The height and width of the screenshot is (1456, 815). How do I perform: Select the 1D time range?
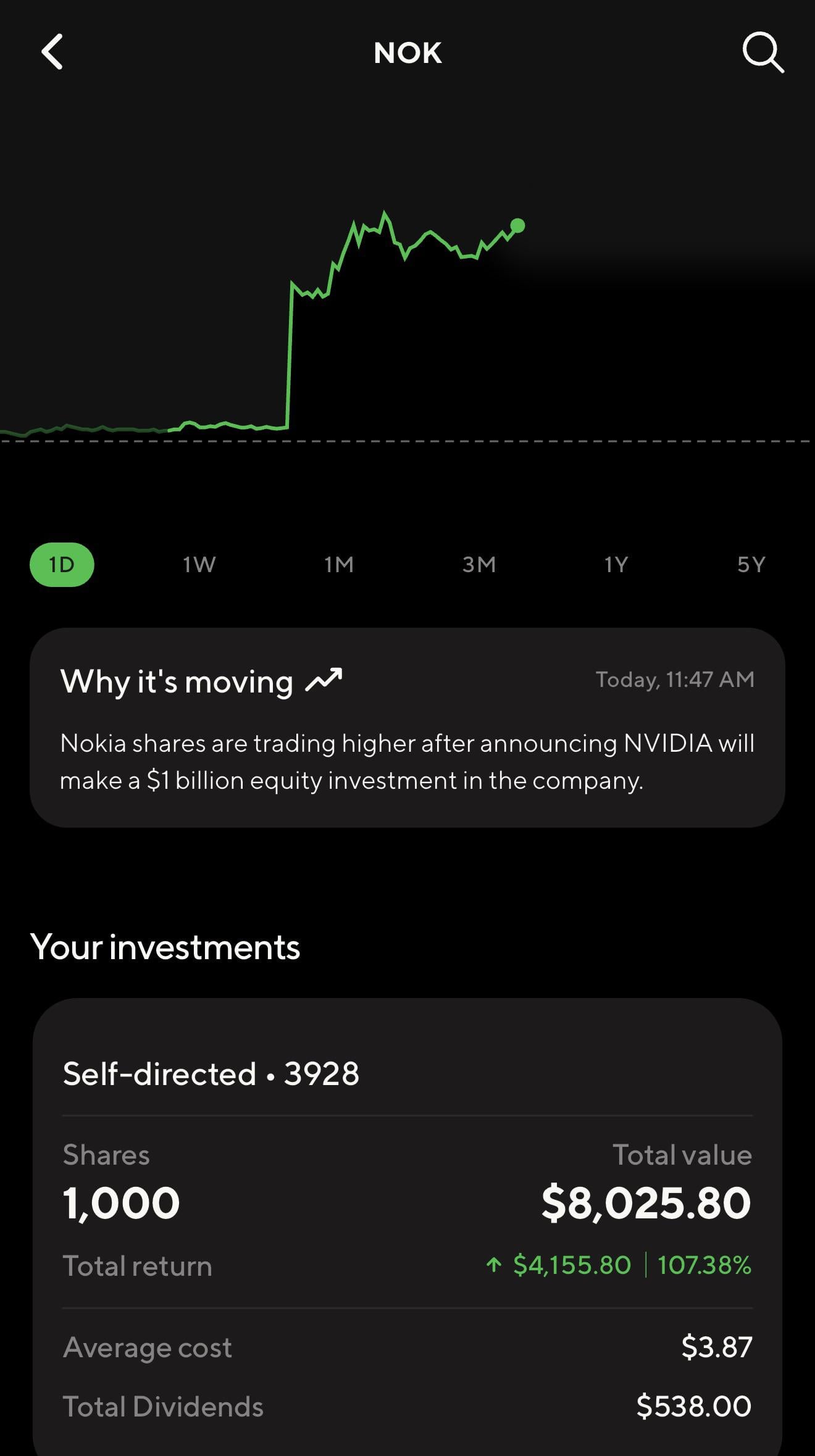tap(62, 564)
